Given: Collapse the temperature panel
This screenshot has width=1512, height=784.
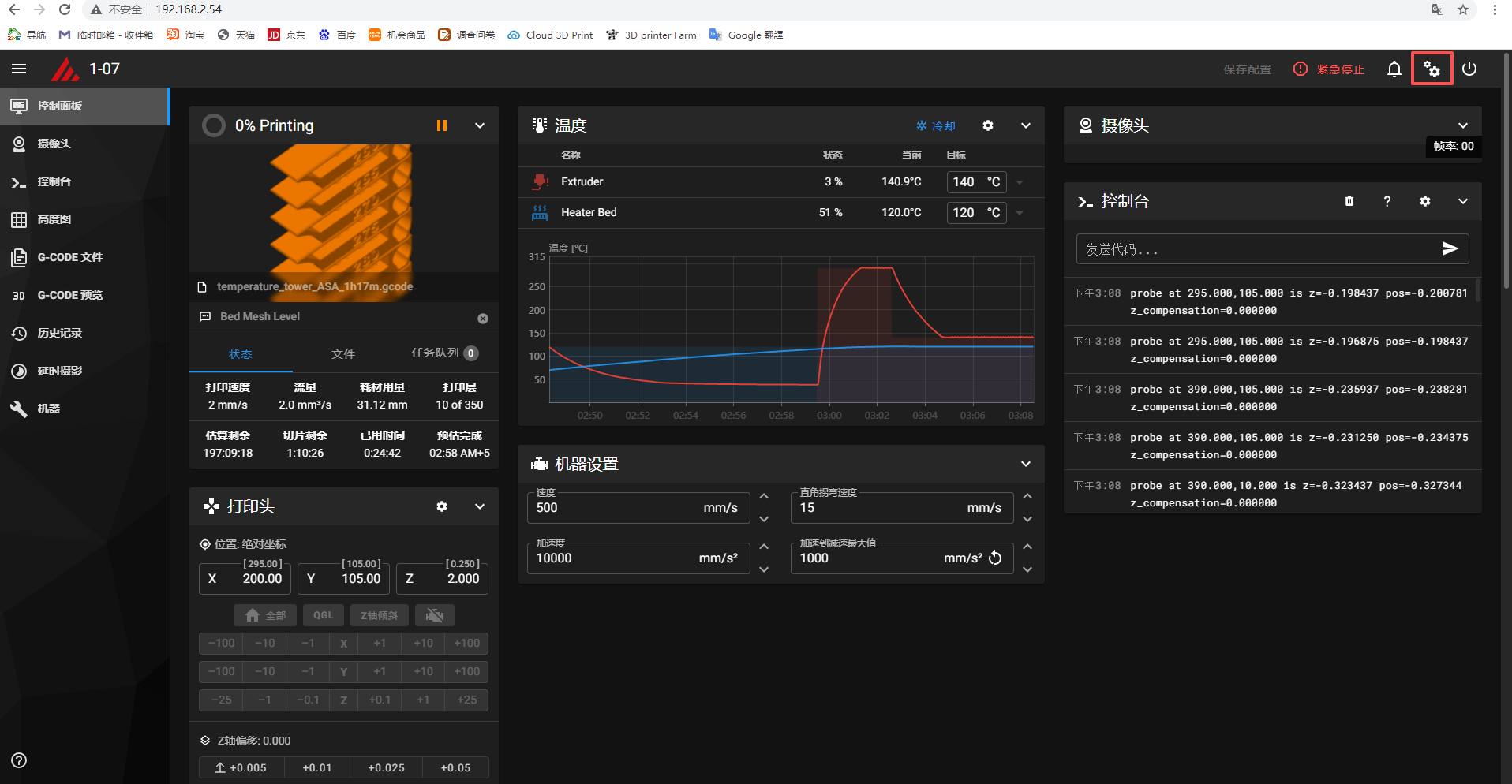Looking at the screenshot, I should (1025, 125).
